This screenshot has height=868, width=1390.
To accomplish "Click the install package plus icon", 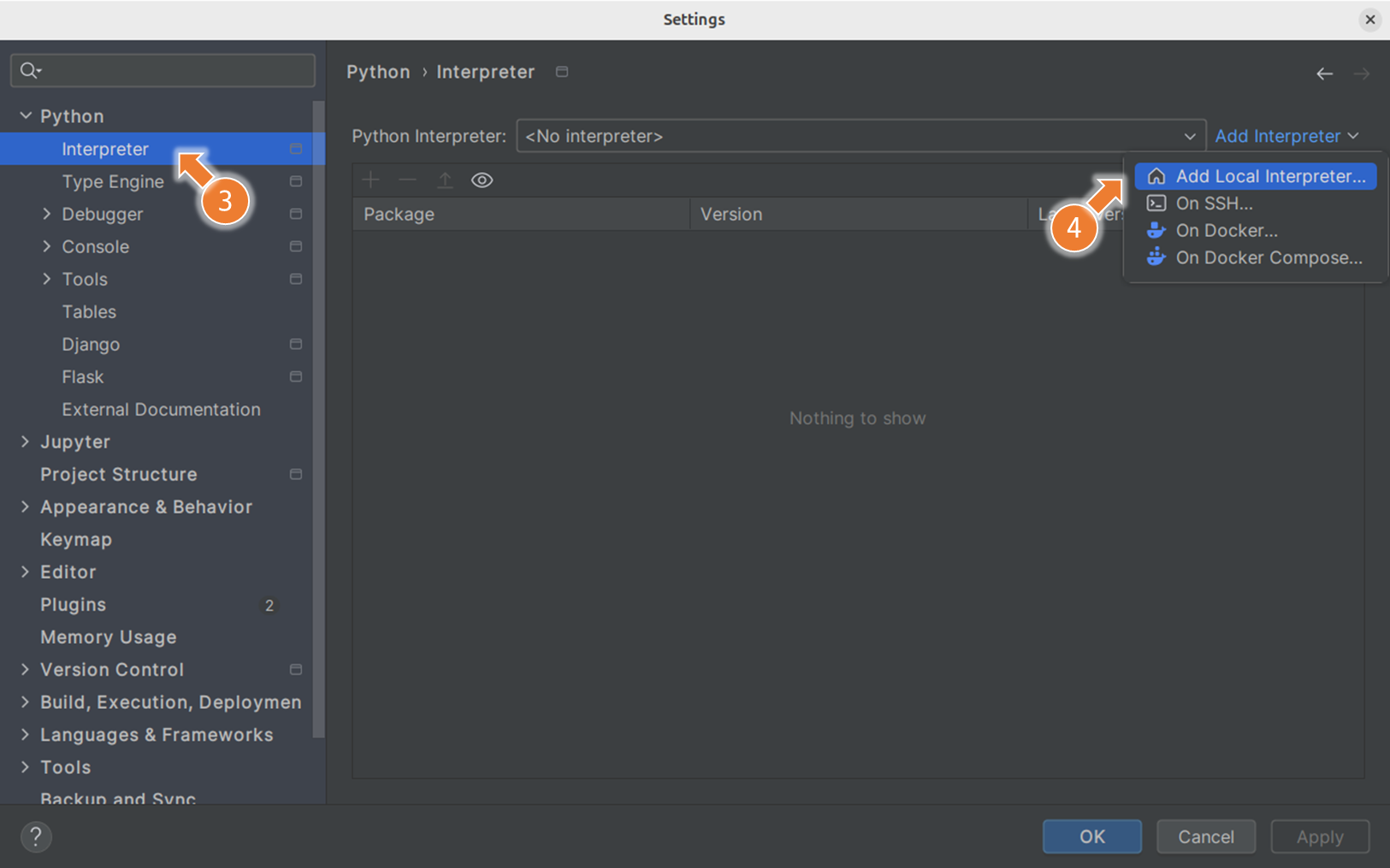I will pyautogui.click(x=371, y=180).
